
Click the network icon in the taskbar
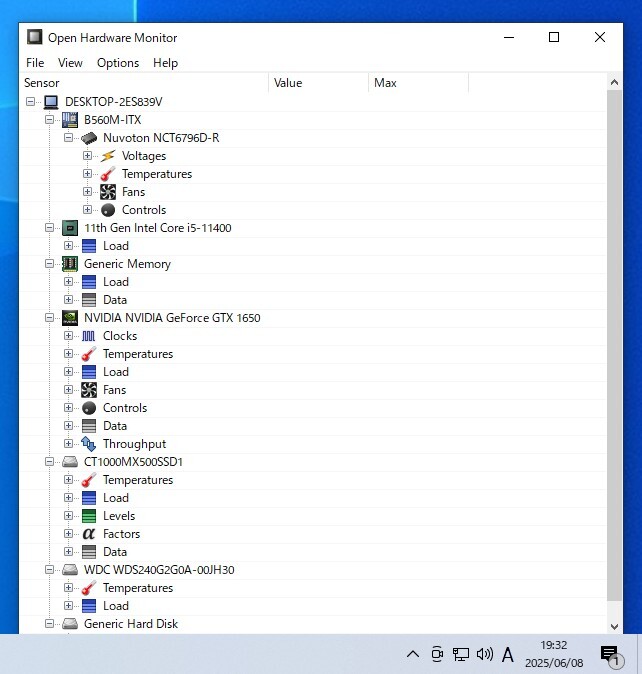pos(461,654)
